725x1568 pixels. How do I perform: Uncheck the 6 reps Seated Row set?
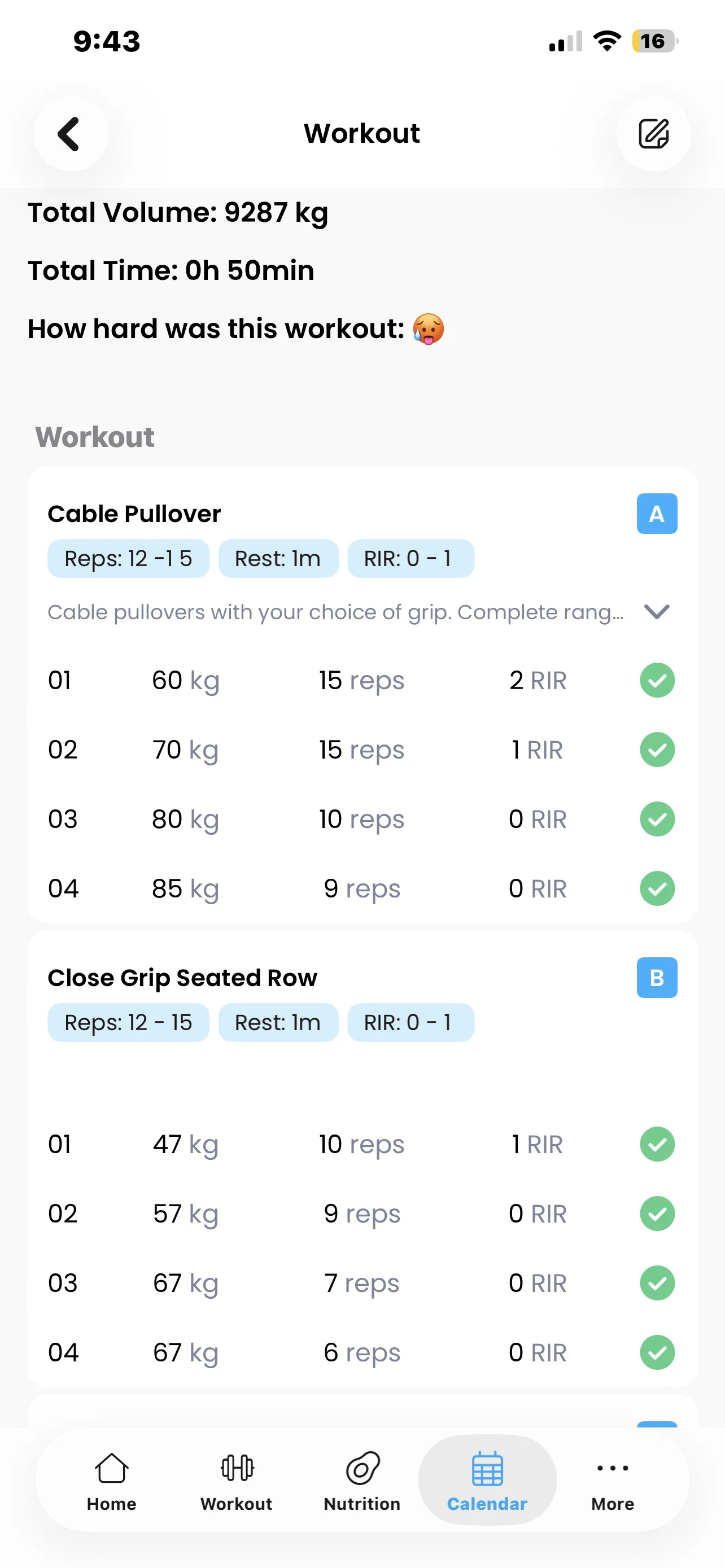pyautogui.click(x=657, y=1352)
